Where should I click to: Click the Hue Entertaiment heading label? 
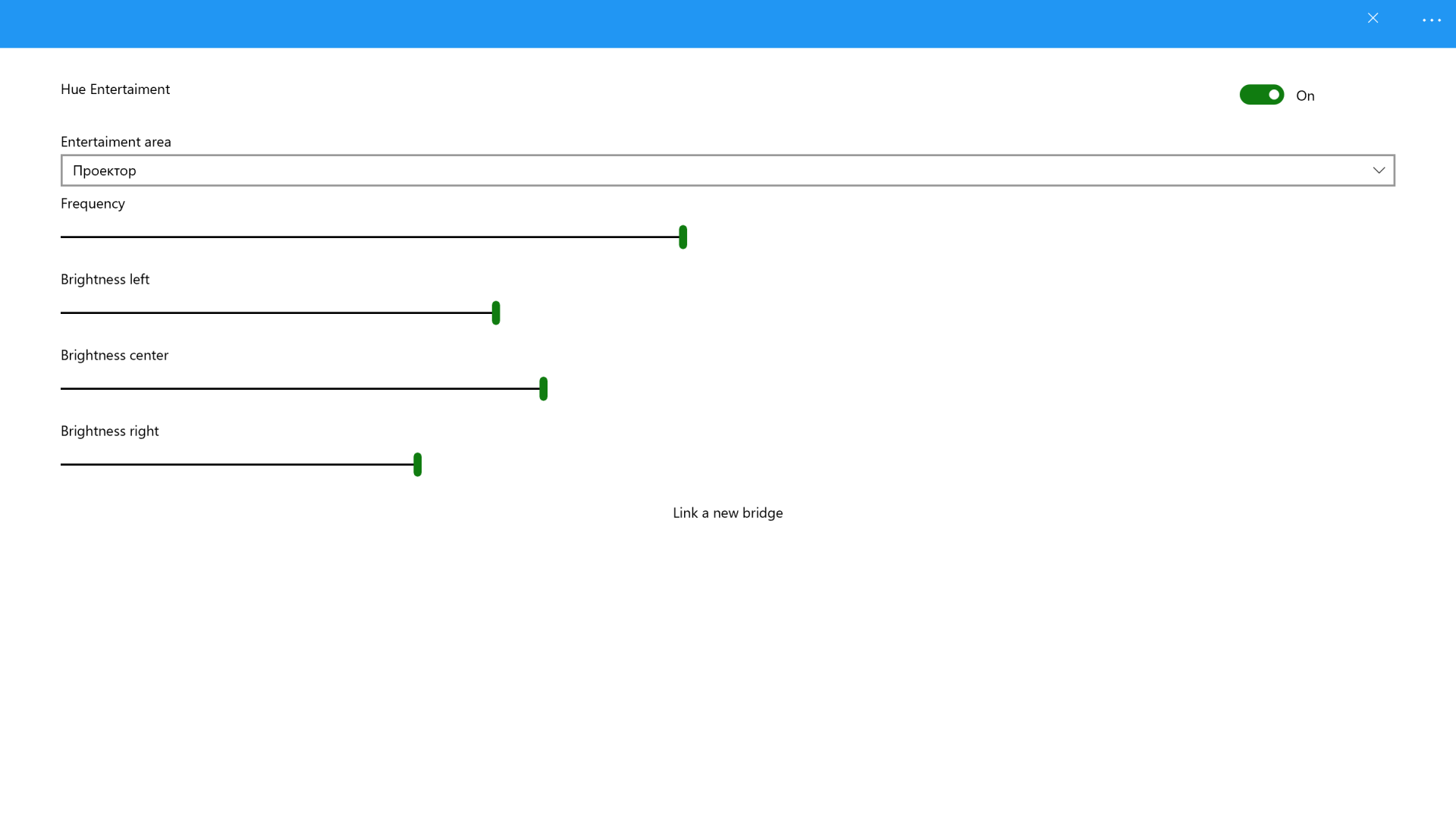115,89
